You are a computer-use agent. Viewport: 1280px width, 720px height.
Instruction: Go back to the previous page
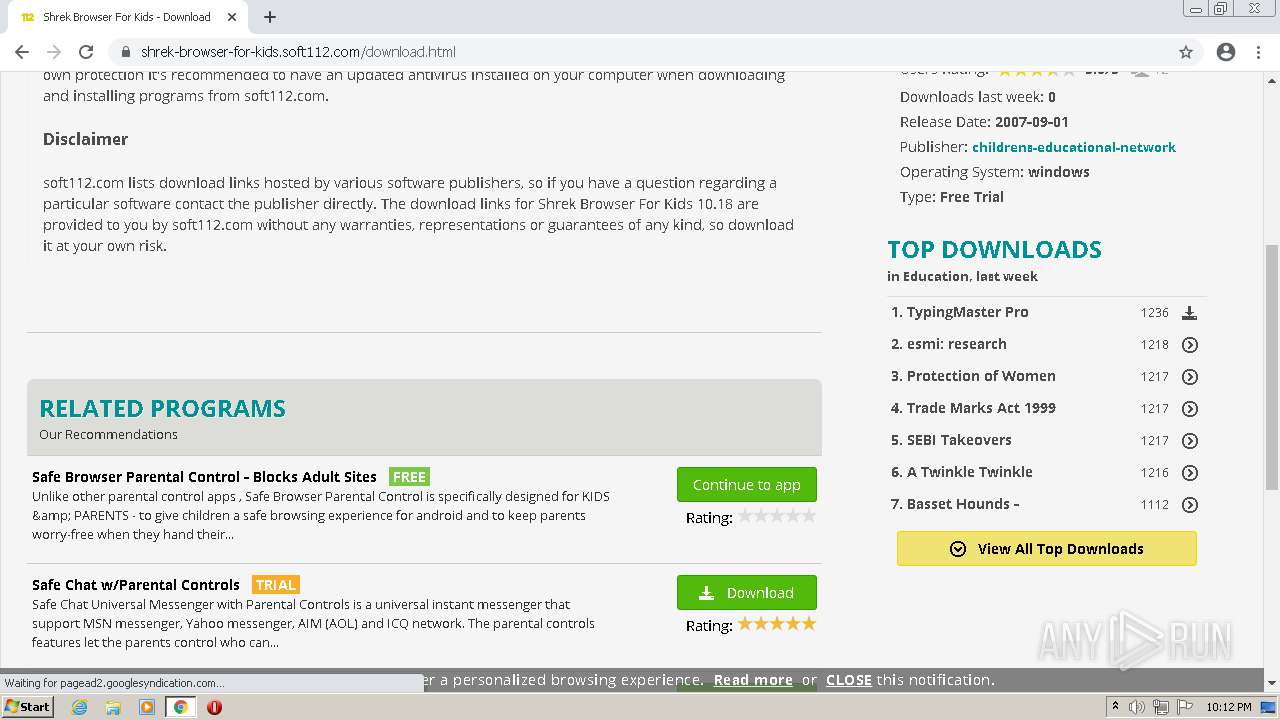(x=22, y=52)
